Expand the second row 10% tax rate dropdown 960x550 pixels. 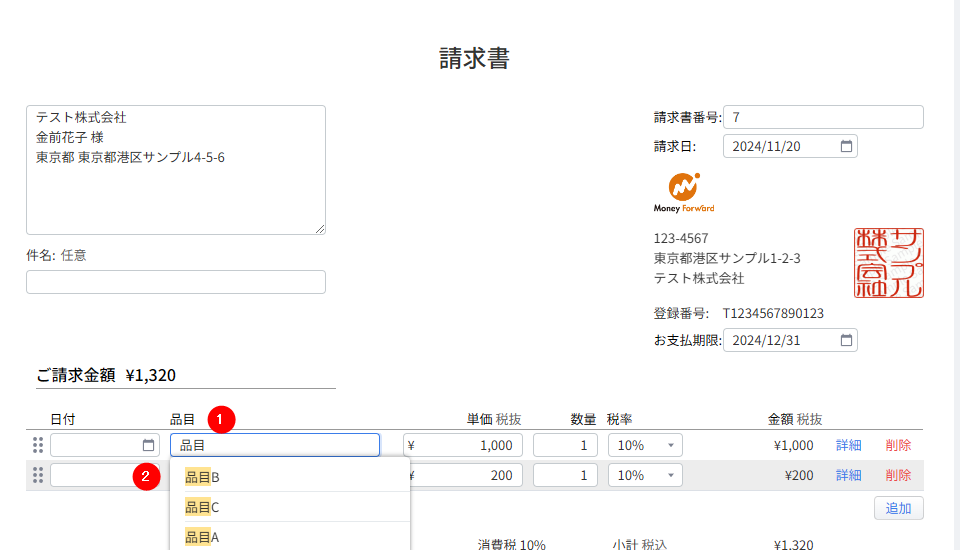click(645, 475)
